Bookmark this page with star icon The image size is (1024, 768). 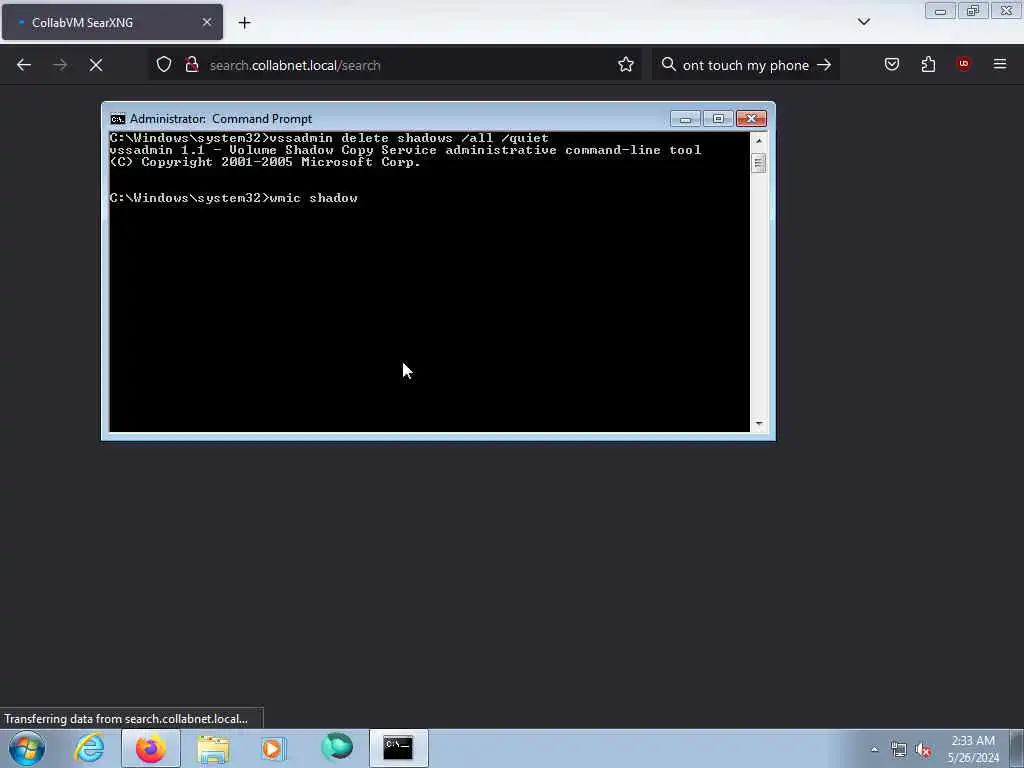tap(626, 65)
